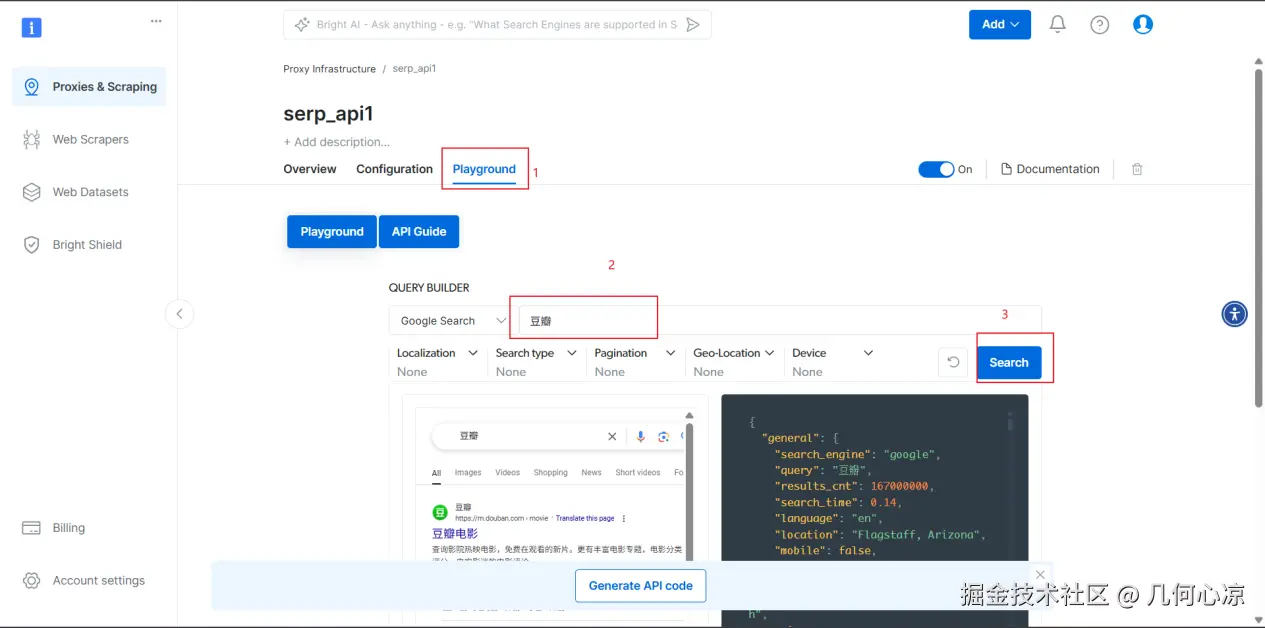Clear the Google preview search box
1265x628 pixels.
(x=612, y=437)
